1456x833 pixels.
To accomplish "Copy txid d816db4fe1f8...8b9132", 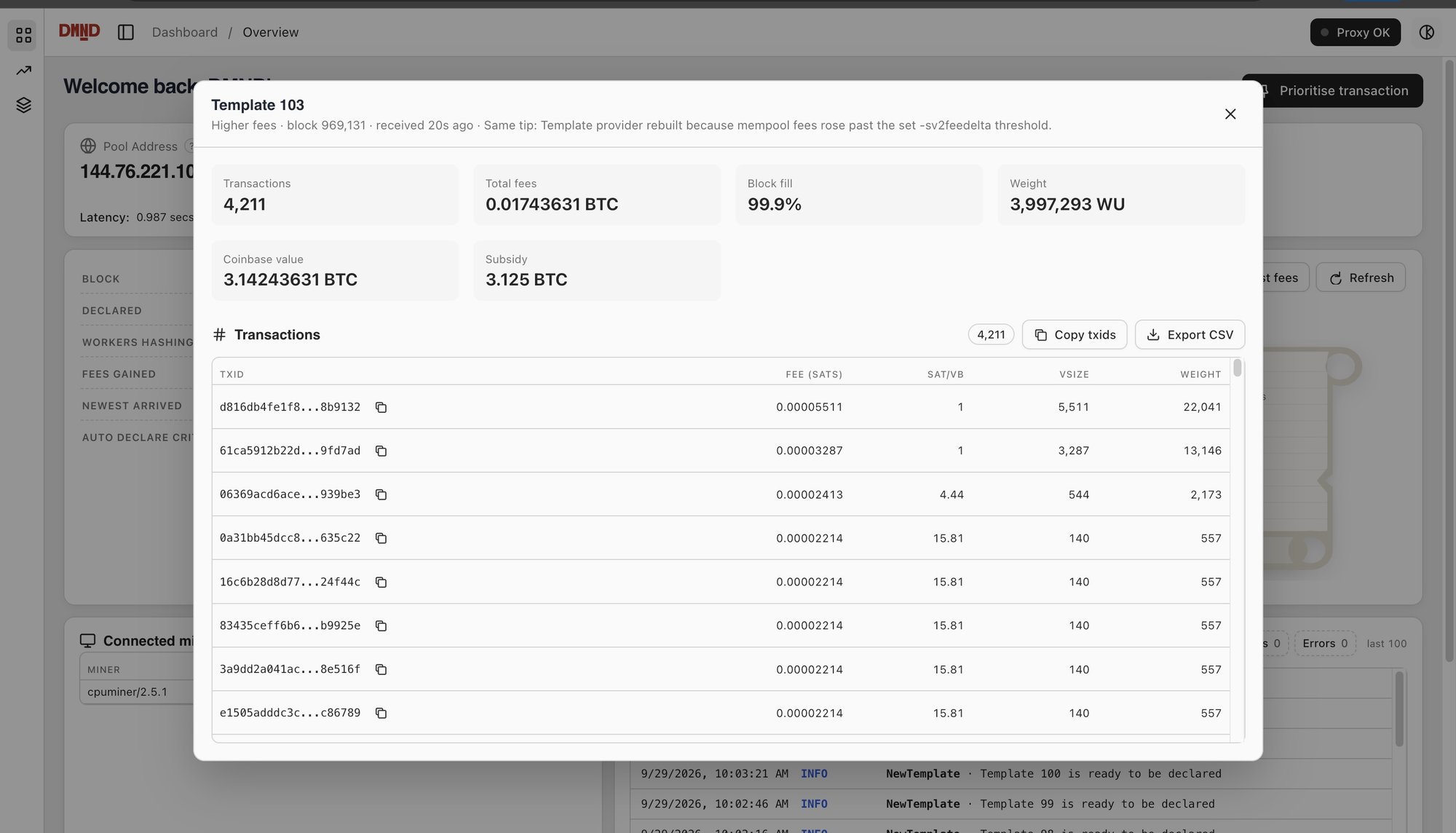I will click(x=381, y=407).
